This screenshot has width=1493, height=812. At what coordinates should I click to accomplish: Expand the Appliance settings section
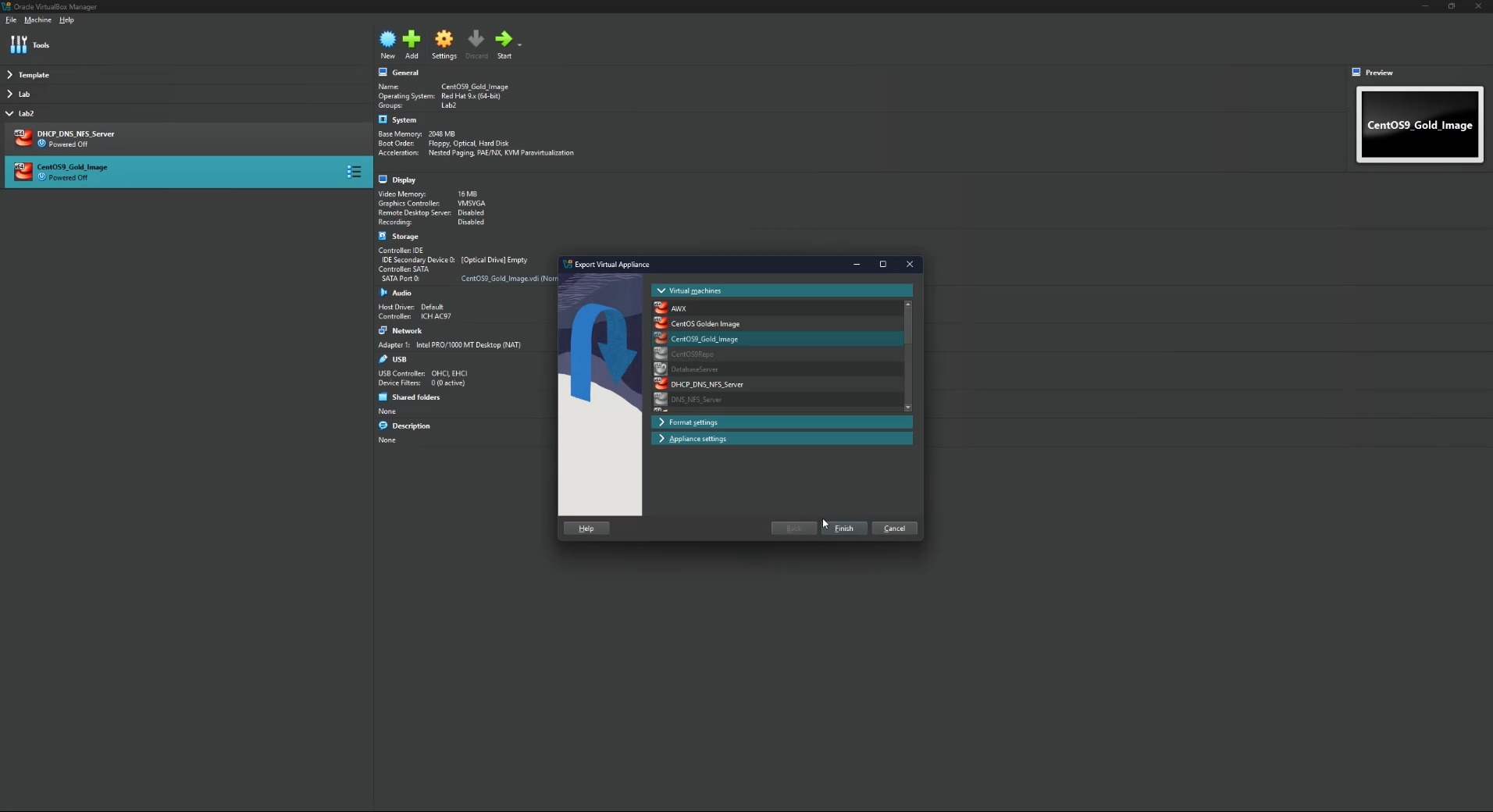[782, 438]
